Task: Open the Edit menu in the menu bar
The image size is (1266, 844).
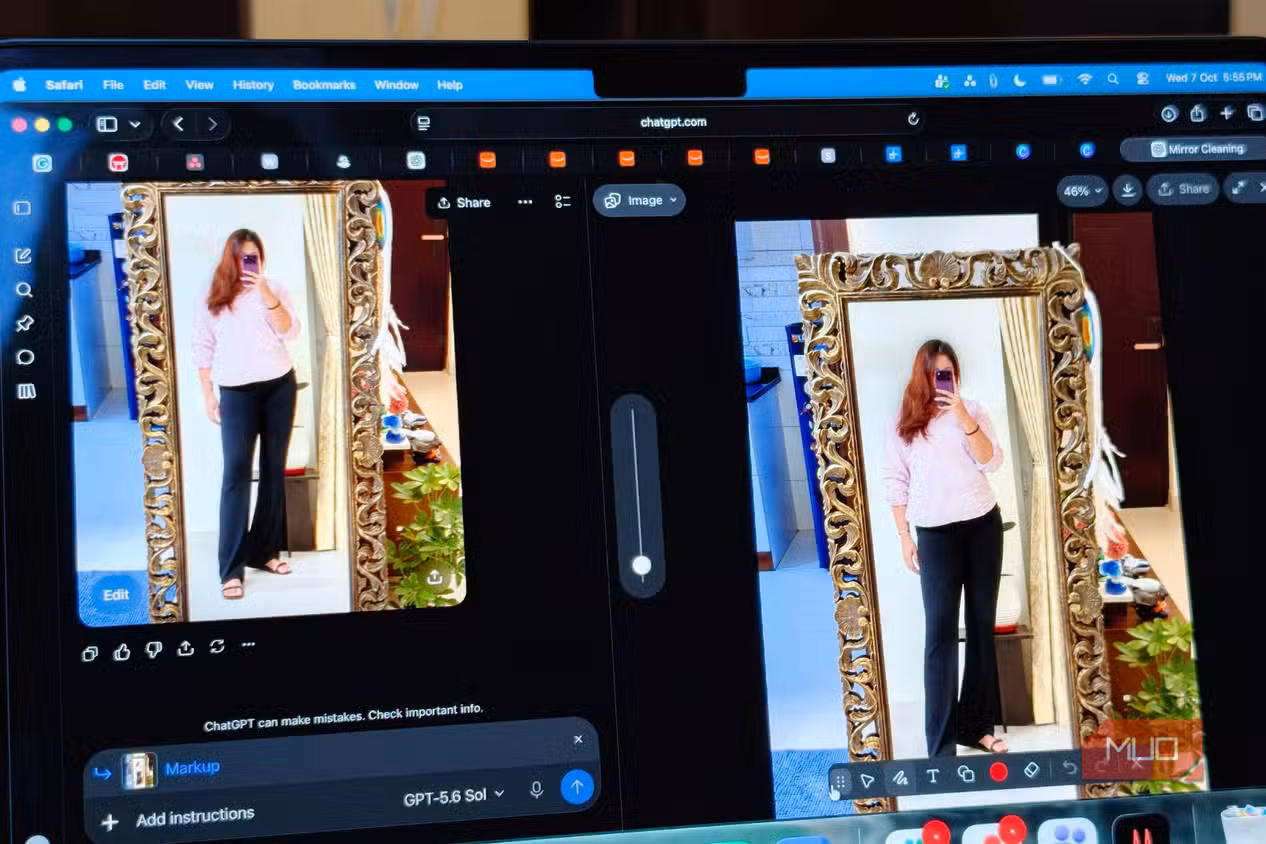Action: tap(154, 85)
